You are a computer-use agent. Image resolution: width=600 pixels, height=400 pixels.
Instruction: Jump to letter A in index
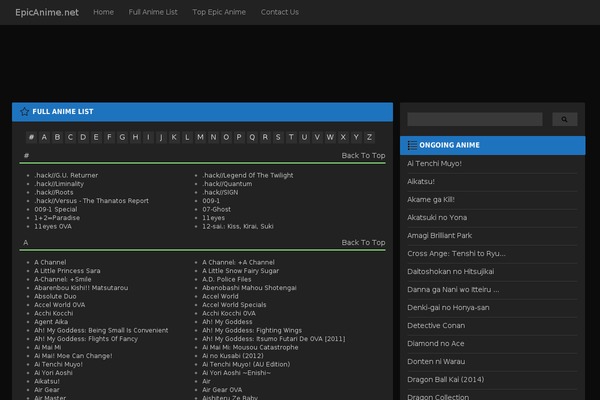click(44, 137)
